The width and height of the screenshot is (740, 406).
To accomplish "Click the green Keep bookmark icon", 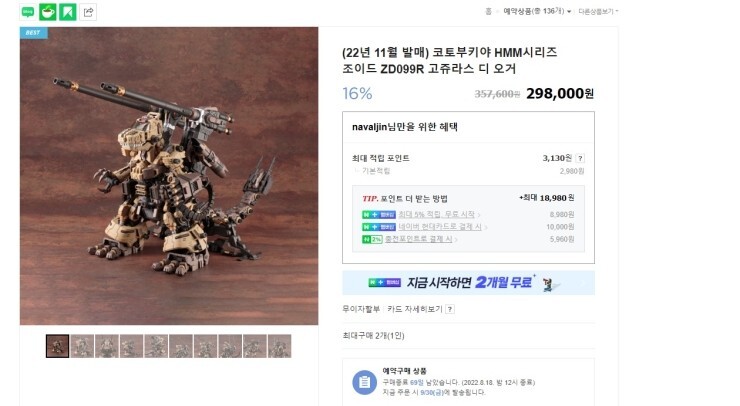I will click(x=67, y=12).
